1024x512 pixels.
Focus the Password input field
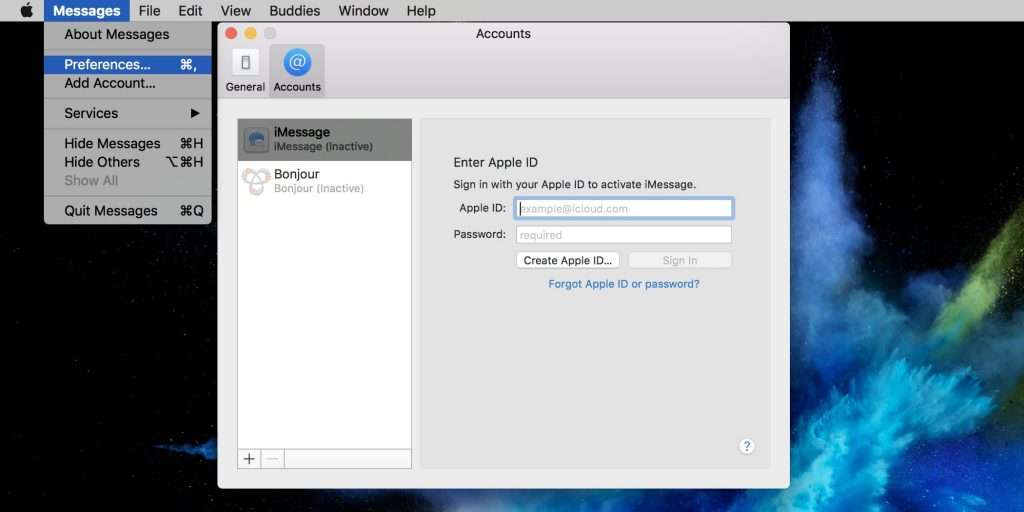(624, 234)
